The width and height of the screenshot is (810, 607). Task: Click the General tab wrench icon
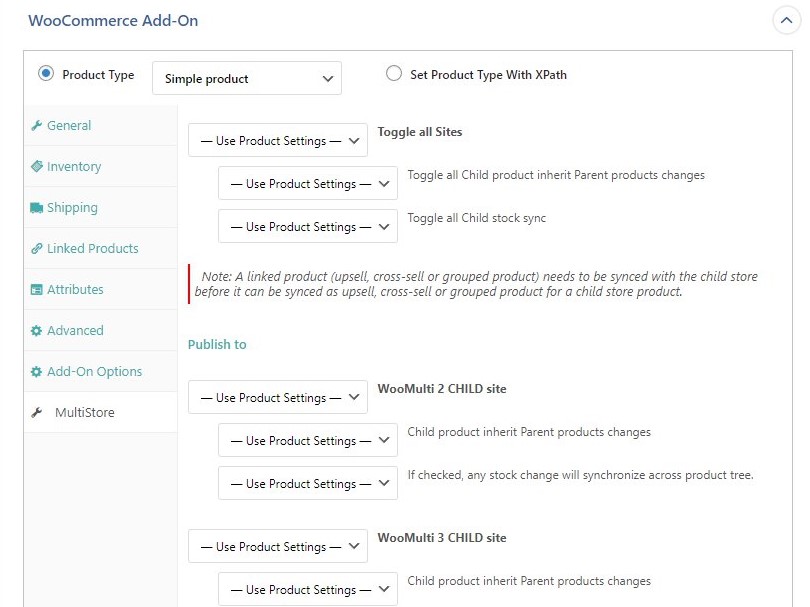[x=36, y=126]
